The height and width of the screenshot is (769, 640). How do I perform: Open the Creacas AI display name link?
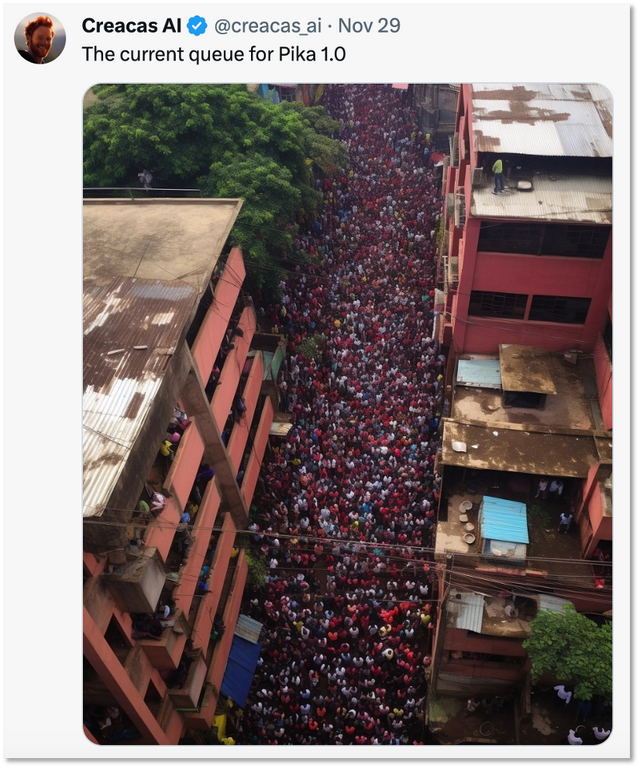131,26
